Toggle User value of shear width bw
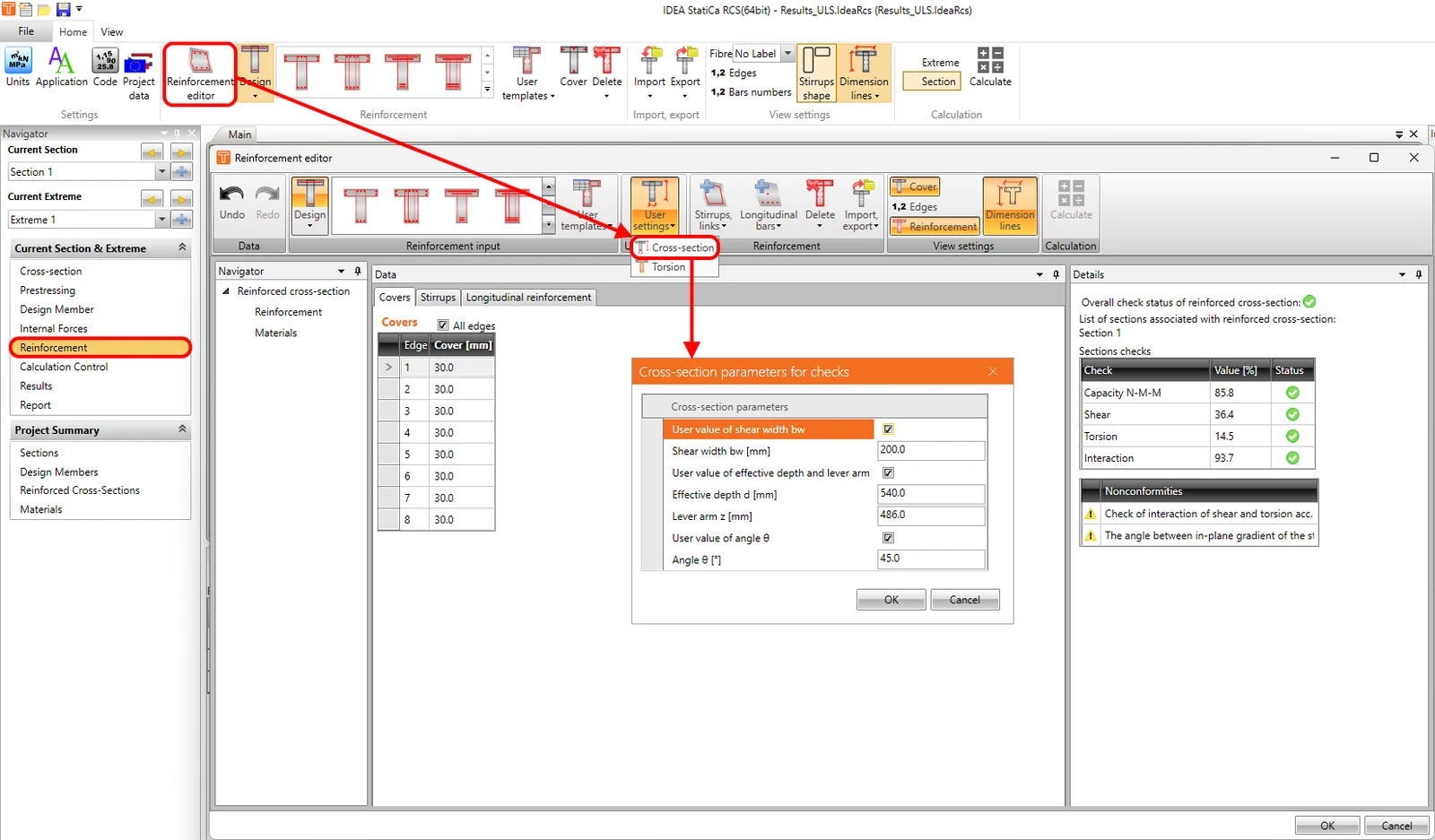The height and width of the screenshot is (840, 1435). [888, 429]
